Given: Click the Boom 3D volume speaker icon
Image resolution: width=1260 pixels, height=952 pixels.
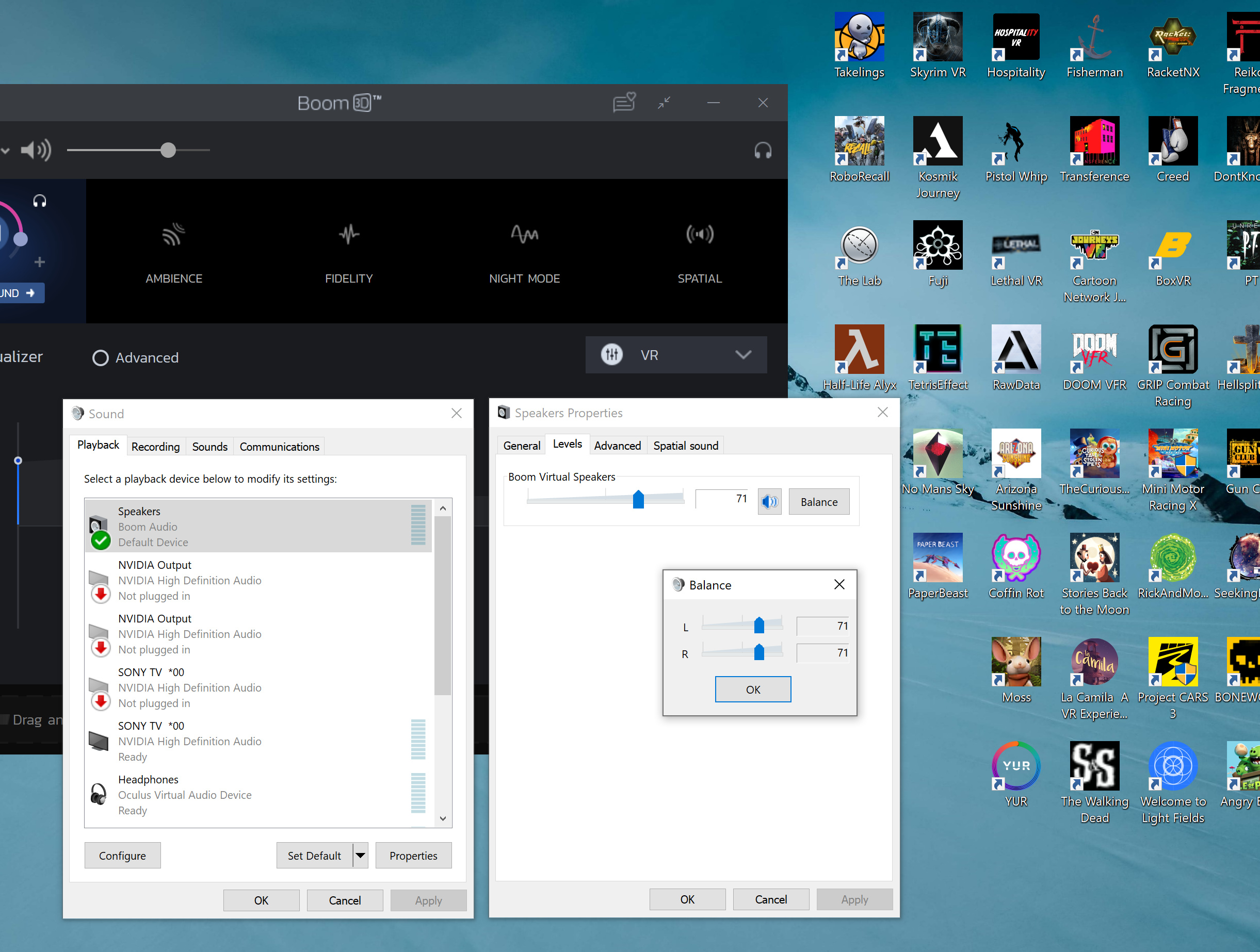Looking at the screenshot, I should coord(36,150).
